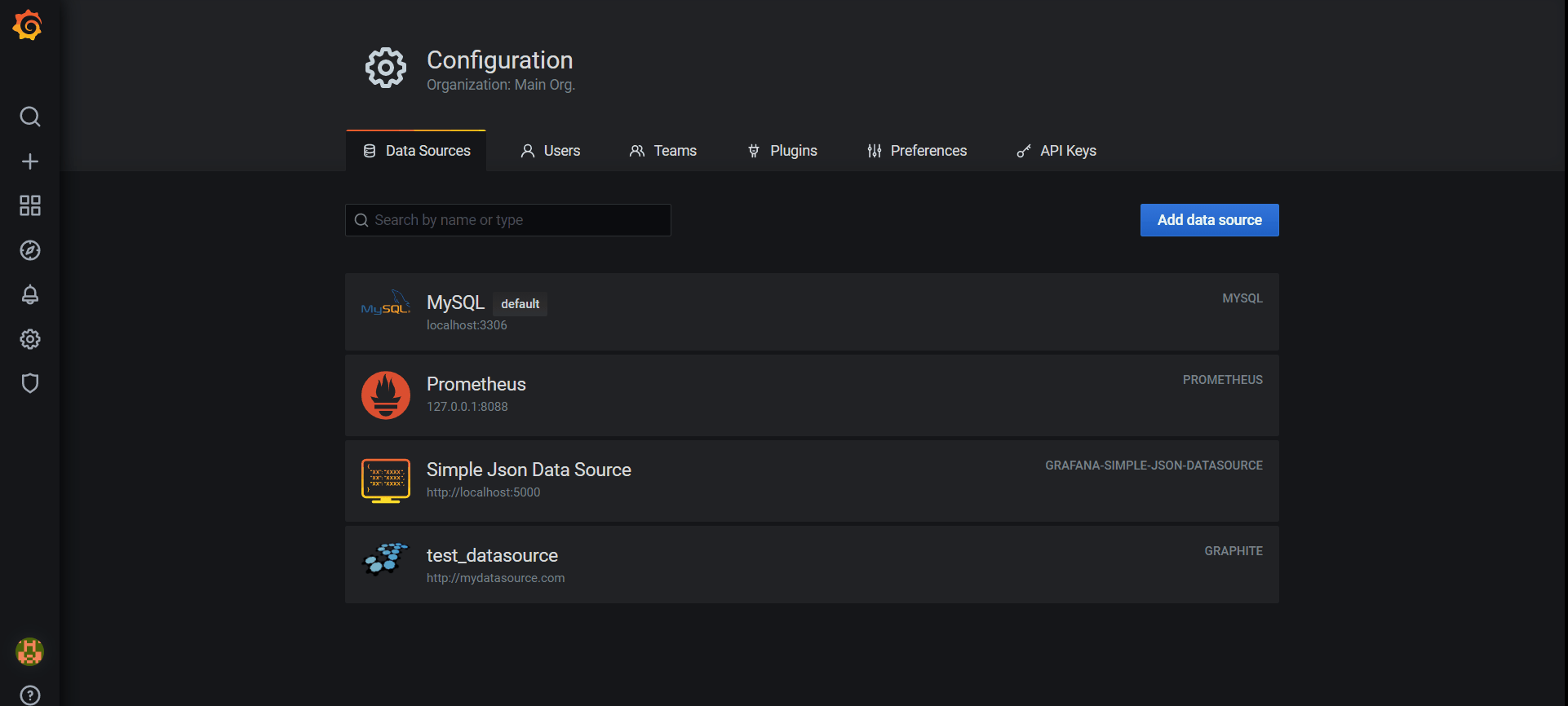Image resolution: width=1568 pixels, height=706 pixels.
Task: Open the Alerting bell icon
Action: [30, 294]
